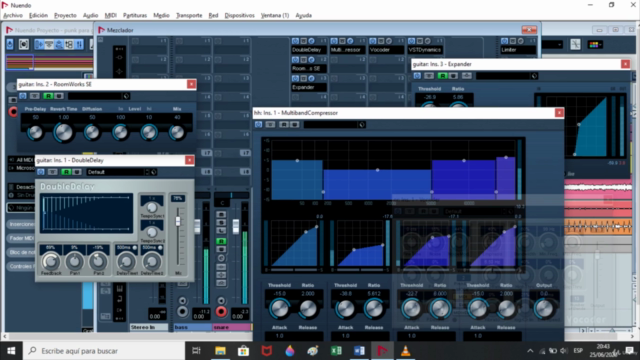Open the Proyecto menu
The height and width of the screenshot is (360, 640).
tap(65, 15)
